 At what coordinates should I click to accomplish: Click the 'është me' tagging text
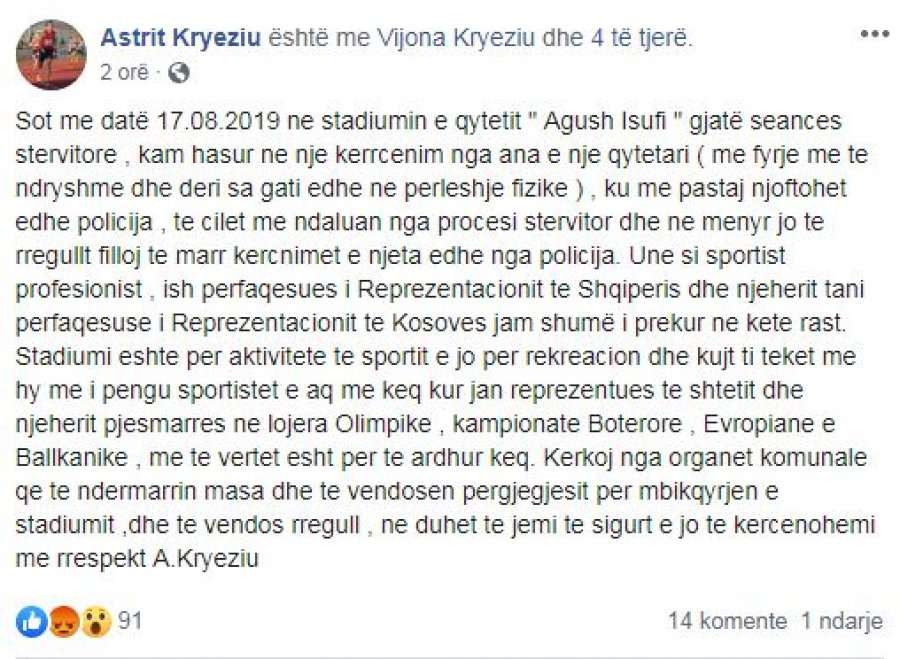click(319, 38)
